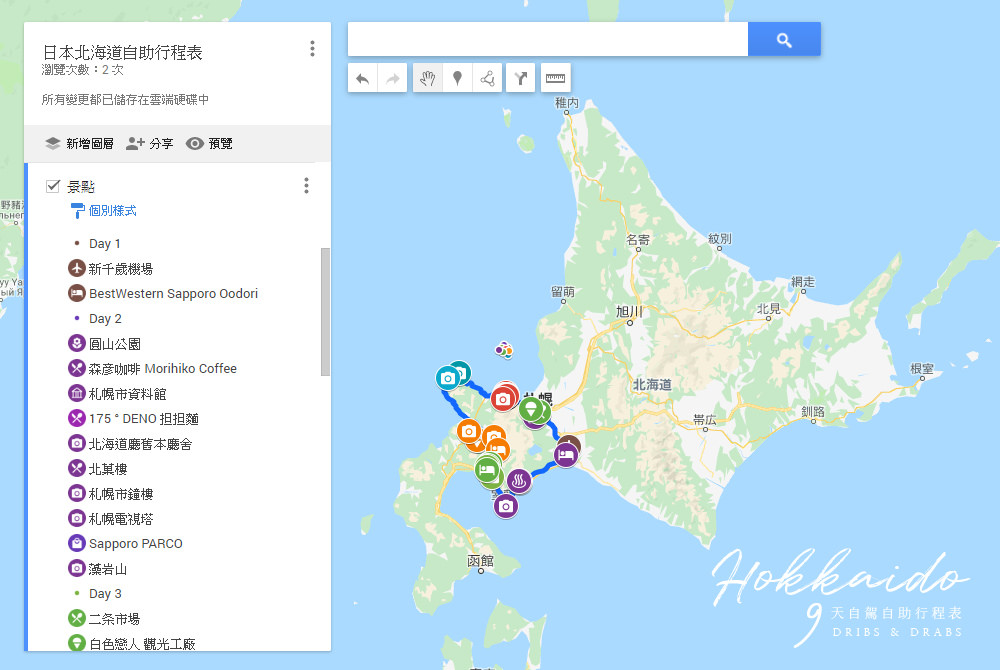Image resolution: width=1000 pixels, height=670 pixels.
Task: Click the 稚內 city label on map
Action: click(x=567, y=103)
